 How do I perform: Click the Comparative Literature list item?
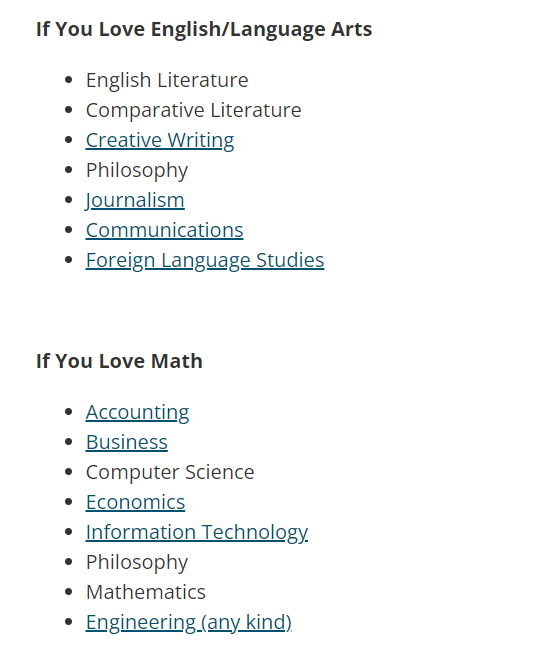click(x=194, y=110)
